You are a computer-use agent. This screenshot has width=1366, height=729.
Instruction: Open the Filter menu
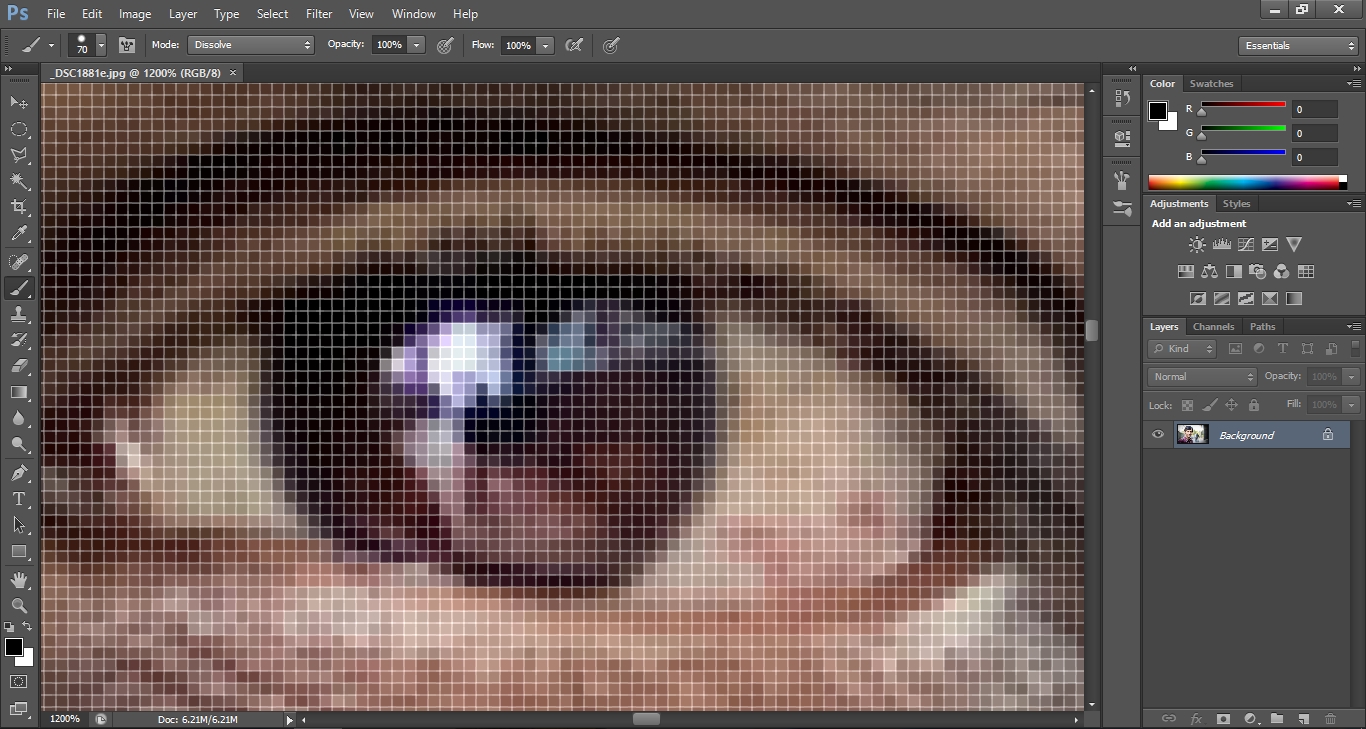click(x=319, y=14)
